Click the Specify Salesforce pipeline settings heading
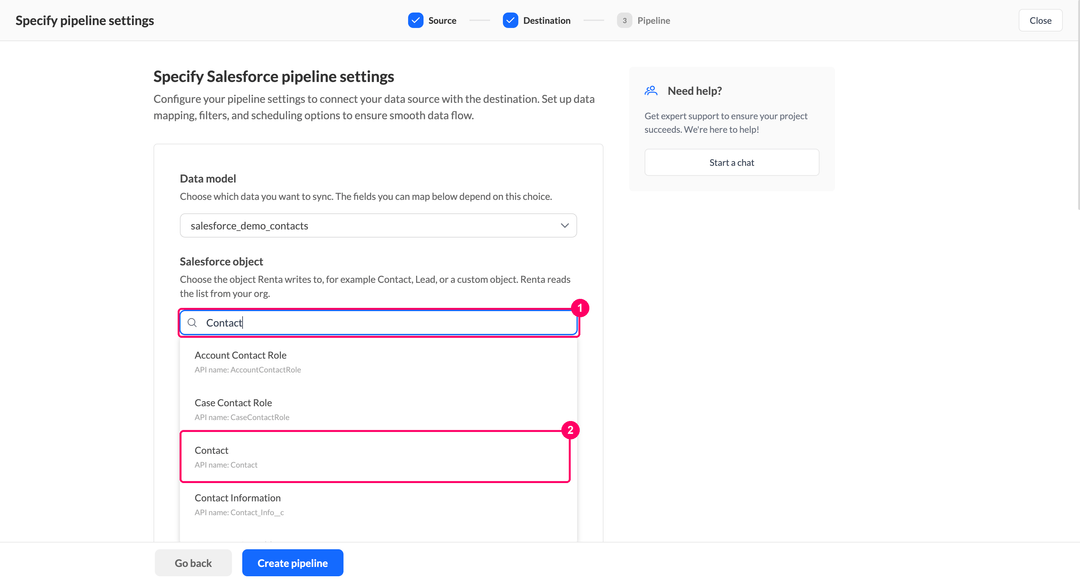The image size is (1080, 583). point(273,76)
